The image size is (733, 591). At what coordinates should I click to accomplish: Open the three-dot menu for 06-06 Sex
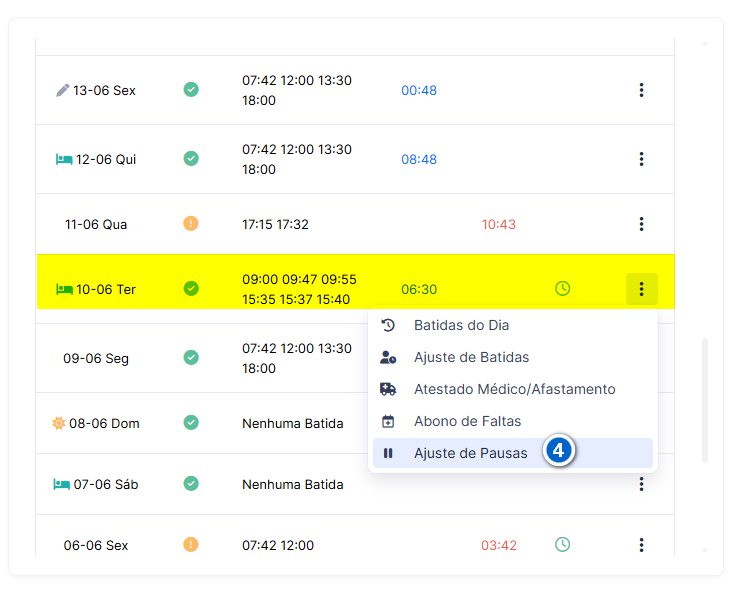[641, 545]
